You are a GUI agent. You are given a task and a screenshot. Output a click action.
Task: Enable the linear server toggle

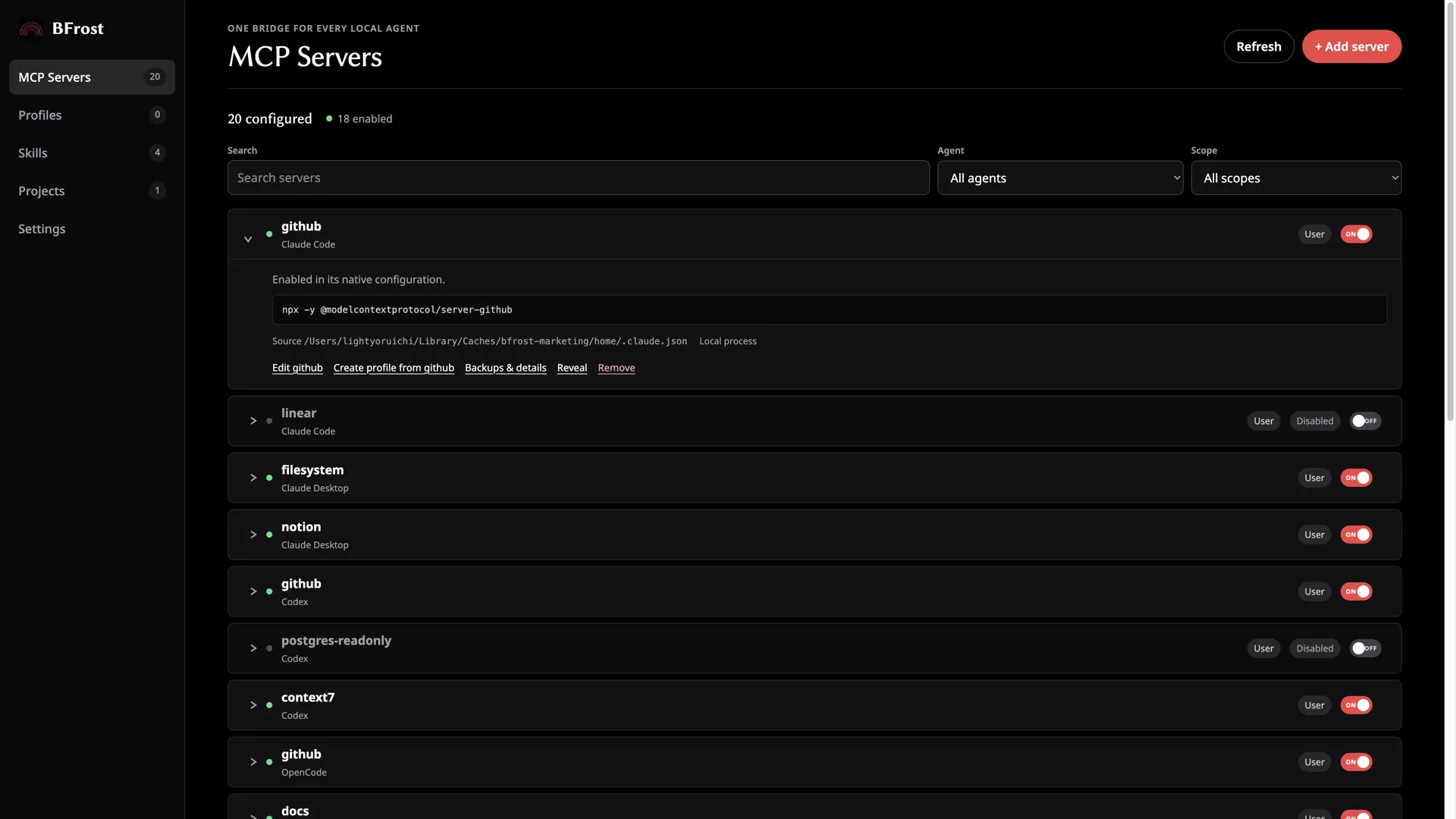(1365, 421)
